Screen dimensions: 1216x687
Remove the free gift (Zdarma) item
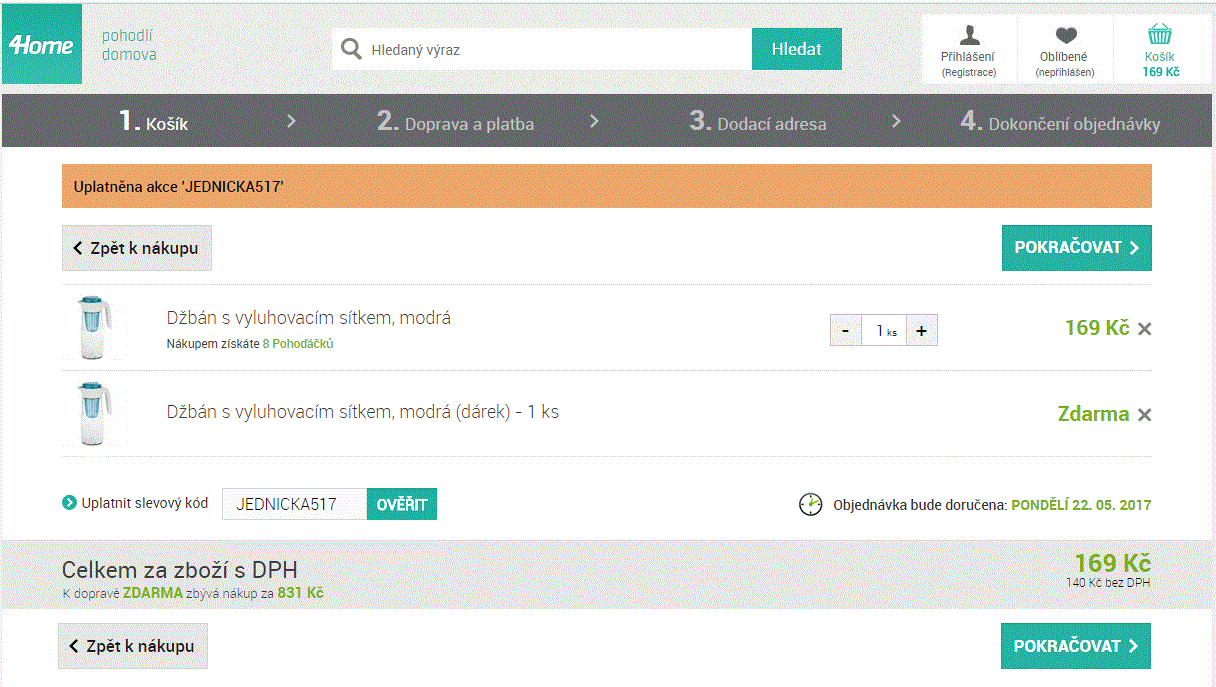(x=1145, y=415)
